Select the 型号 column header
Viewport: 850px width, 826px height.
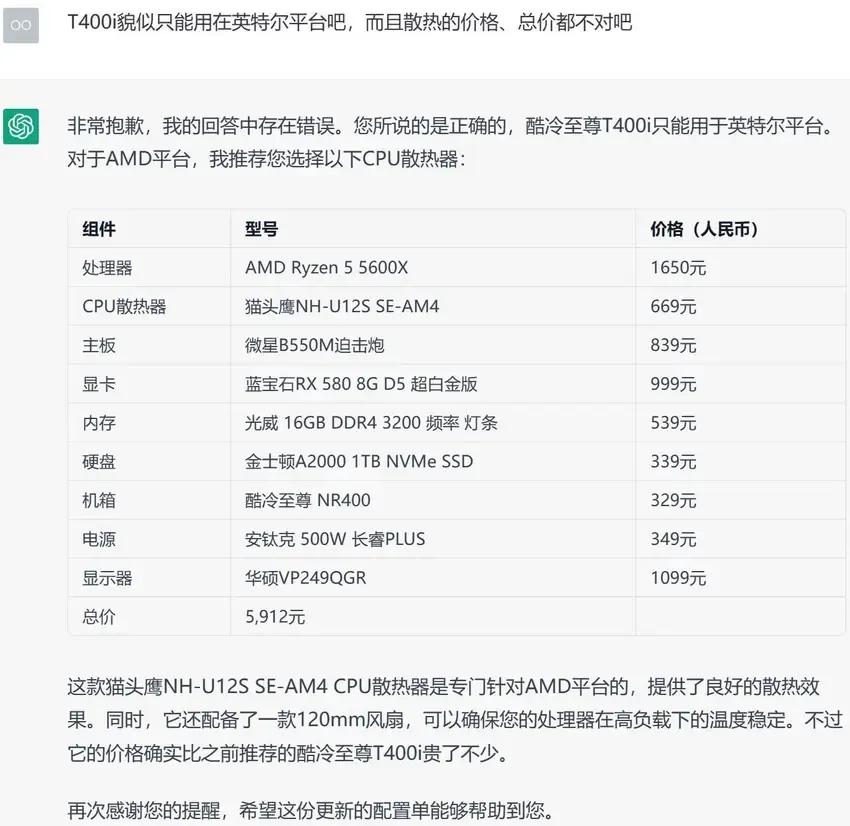tap(260, 228)
